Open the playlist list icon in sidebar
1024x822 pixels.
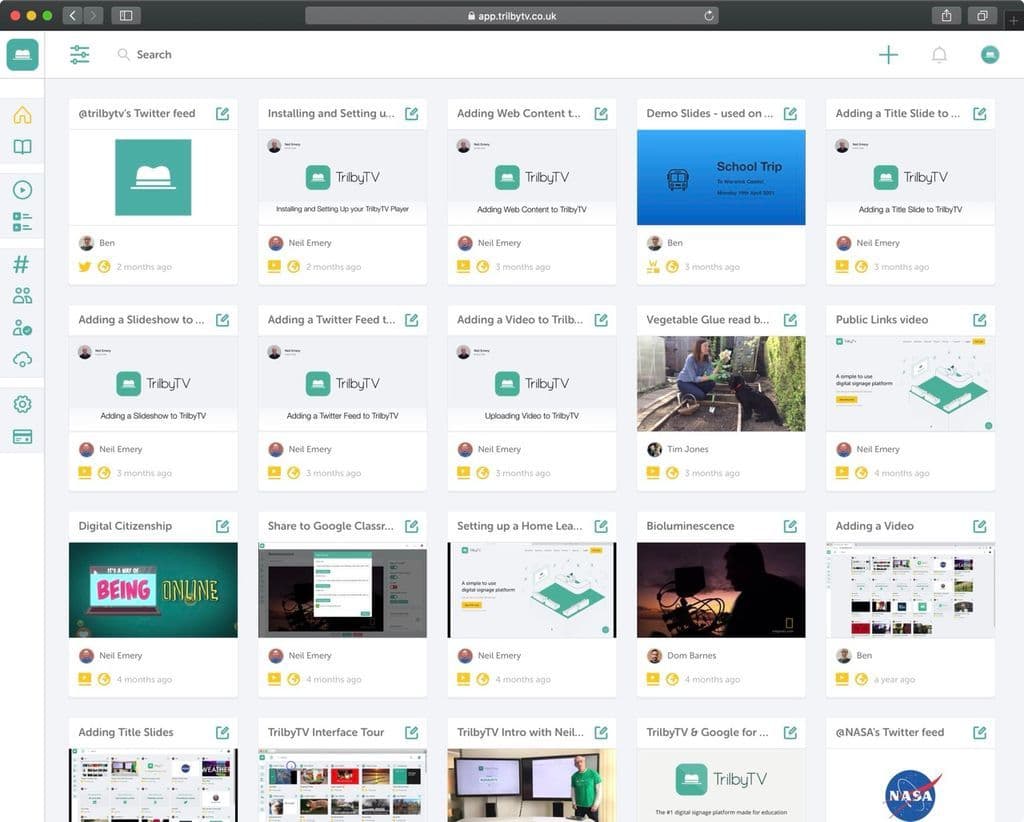tap(22, 222)
